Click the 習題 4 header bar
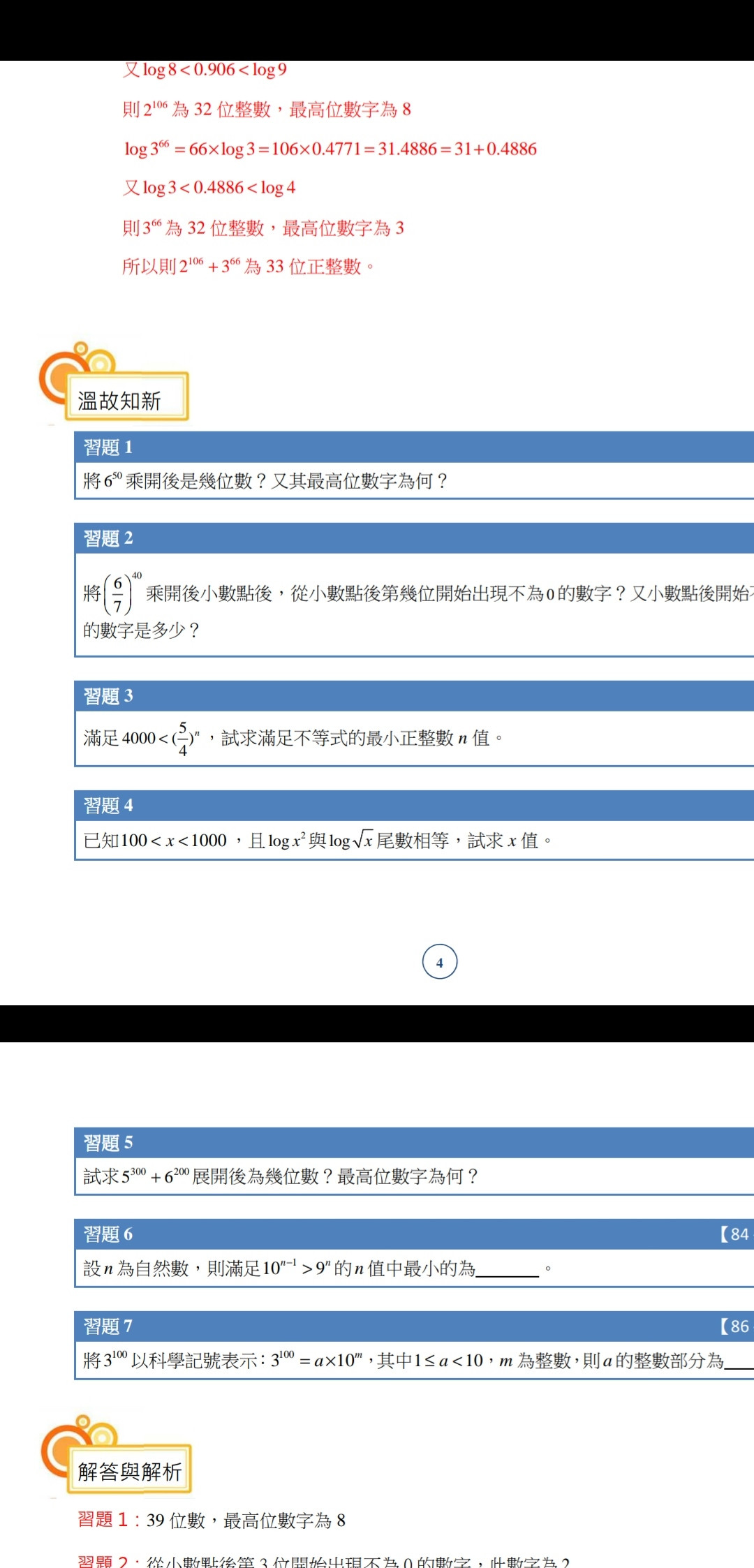Screen dimensions: 754x1568 (108, 806)
